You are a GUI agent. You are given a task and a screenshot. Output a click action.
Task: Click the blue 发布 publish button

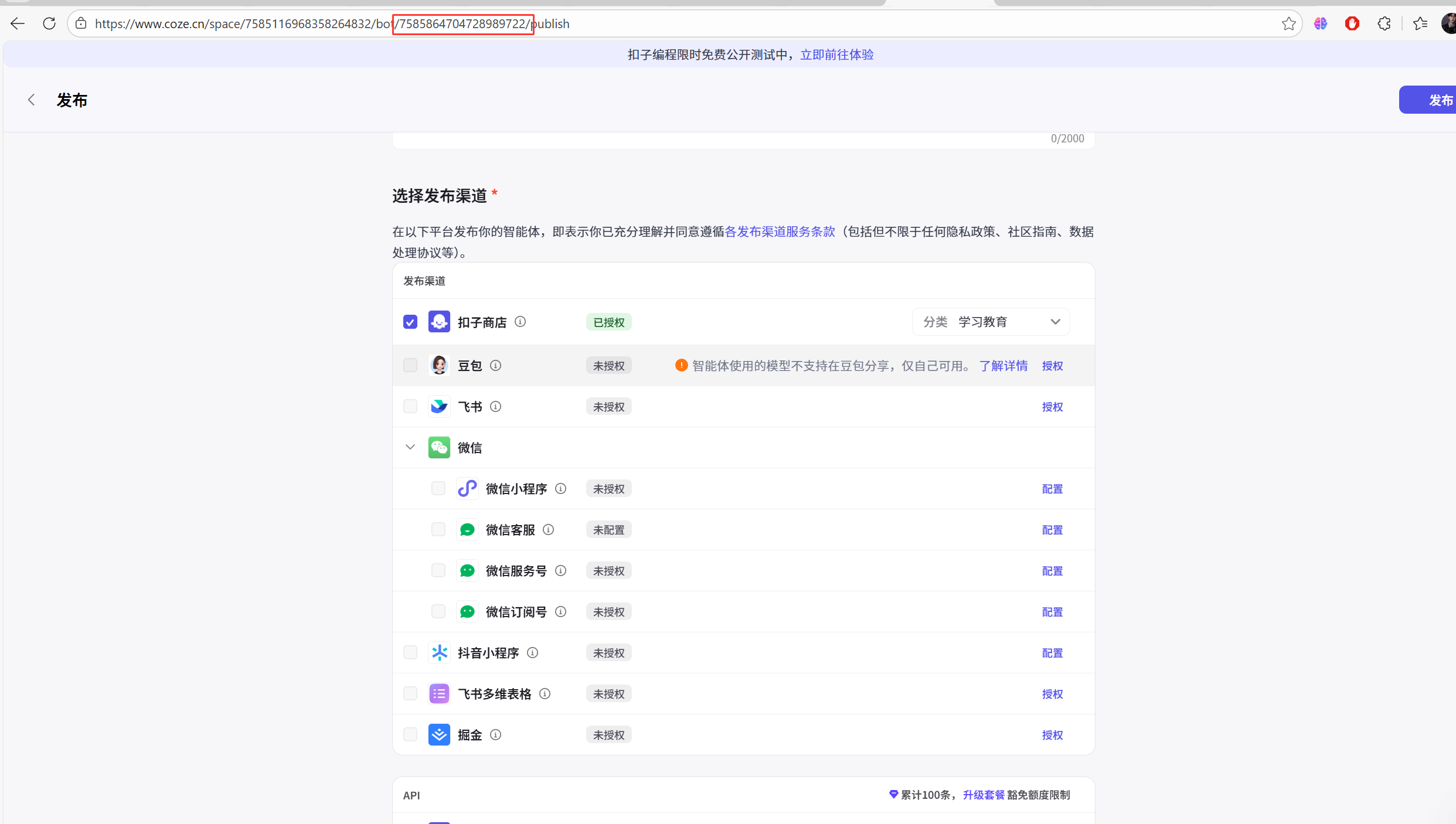pos(1428,100)
